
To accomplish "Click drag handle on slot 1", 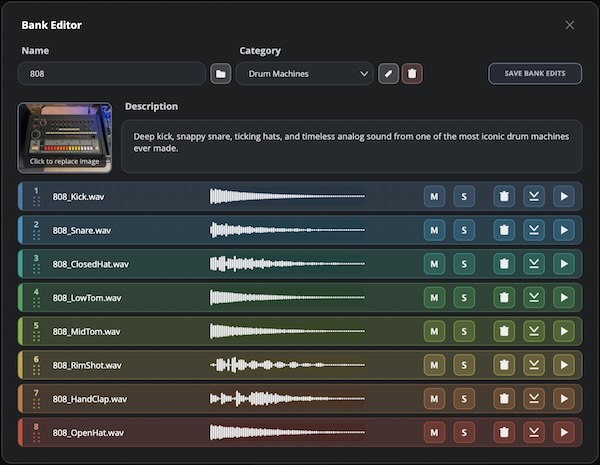I will point(36,201).
